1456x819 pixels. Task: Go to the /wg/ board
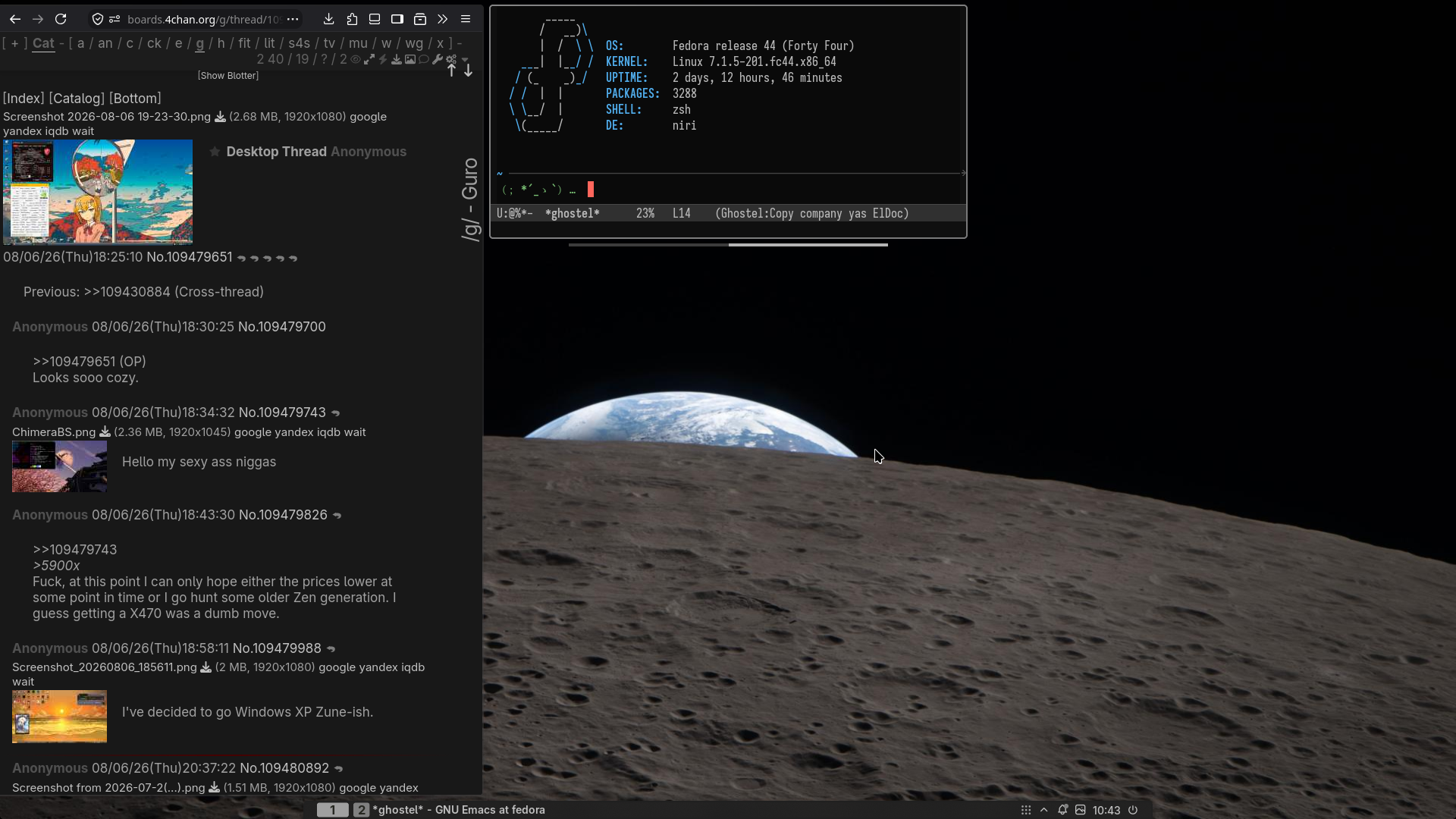[x=414, y=43]
